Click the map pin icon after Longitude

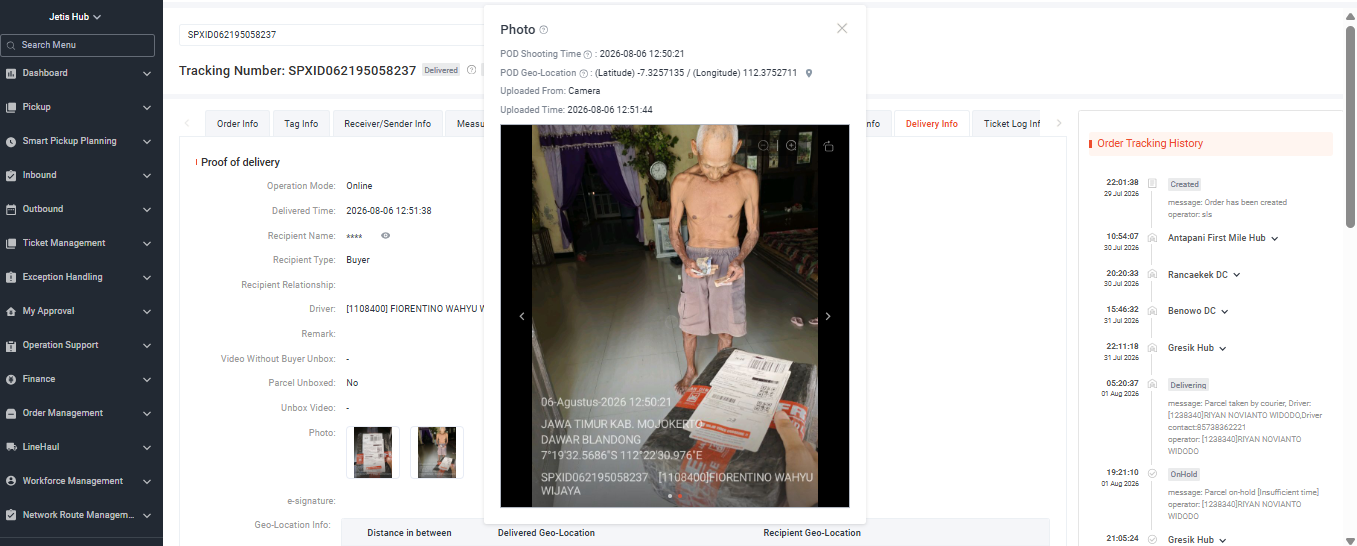pyautogui.click(x=809, y=73)
